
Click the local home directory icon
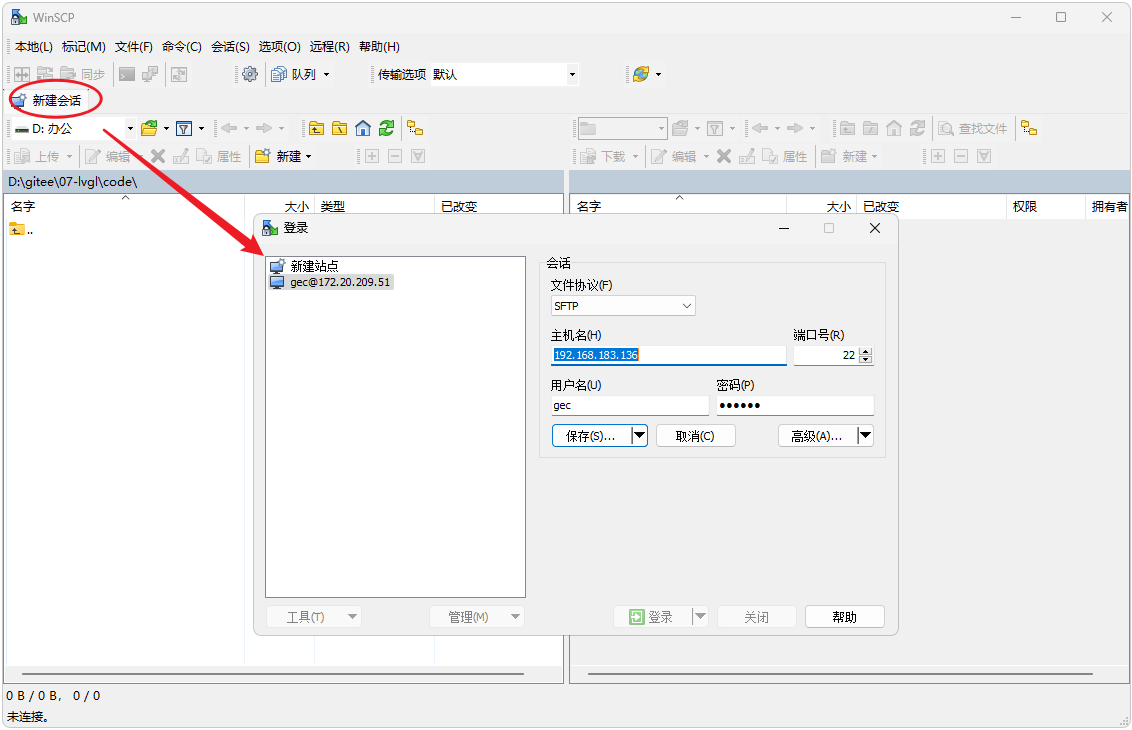[363, 128]
